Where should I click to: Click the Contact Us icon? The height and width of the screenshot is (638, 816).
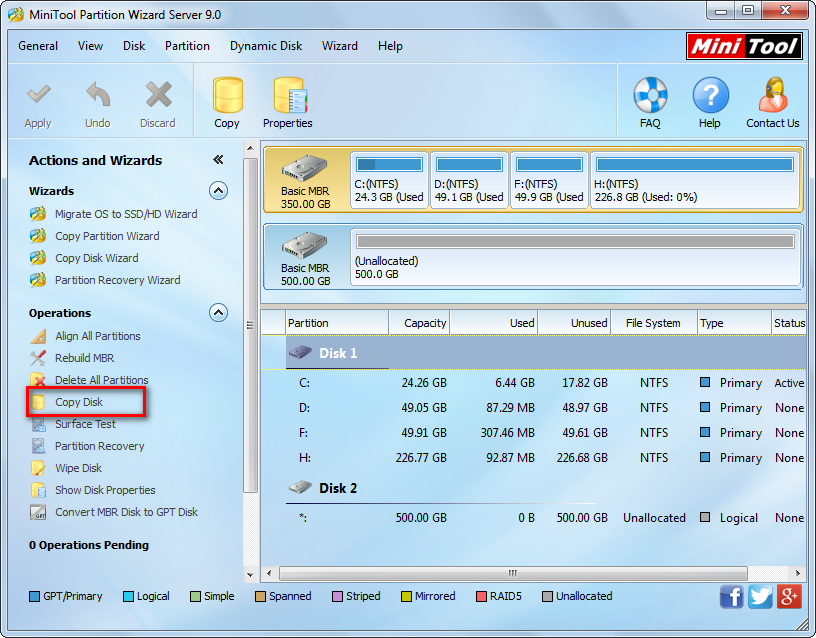pos(773,95)
